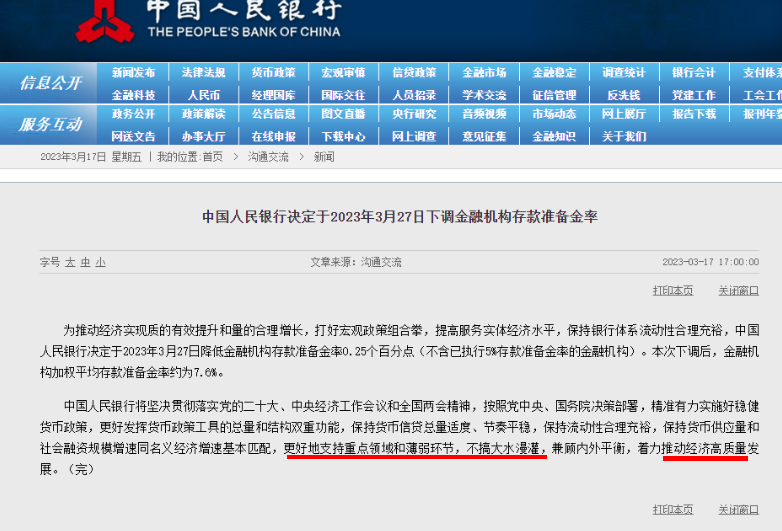Image resolution: width=782 pixels, height=531 pixels.
Task: Select the 宏观审慎 navigation item
Action: point(344,73)
